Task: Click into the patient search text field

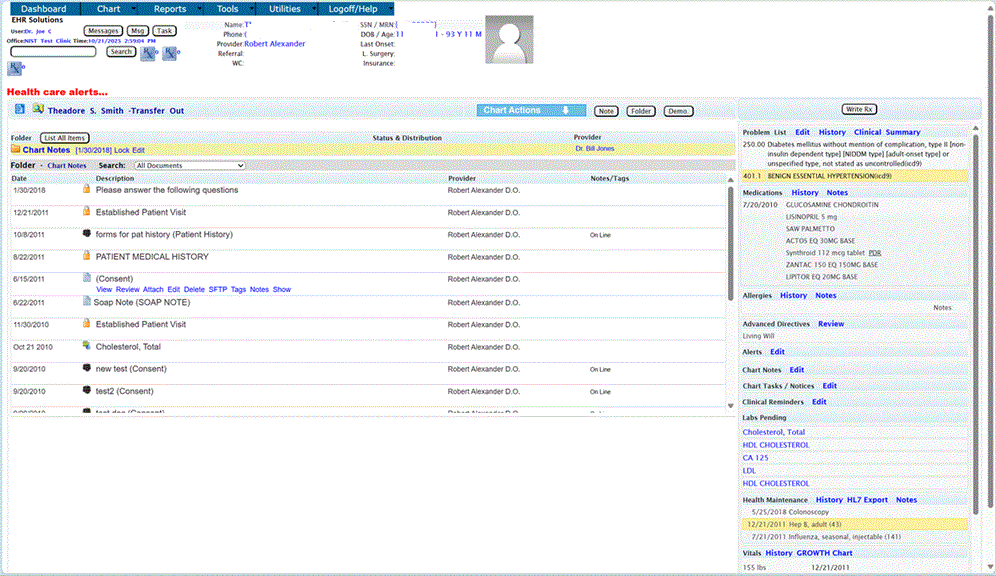Action: 53,52
